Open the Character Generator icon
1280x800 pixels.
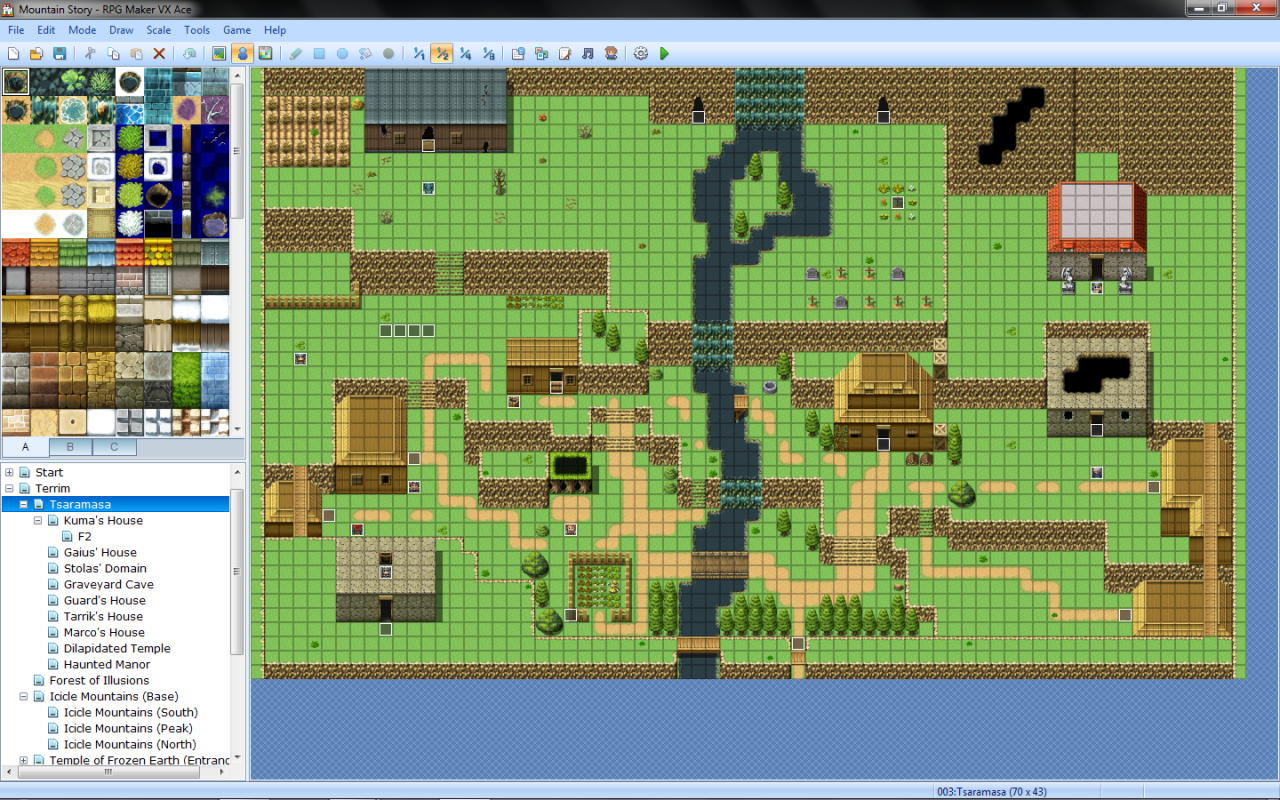[610, 53]
